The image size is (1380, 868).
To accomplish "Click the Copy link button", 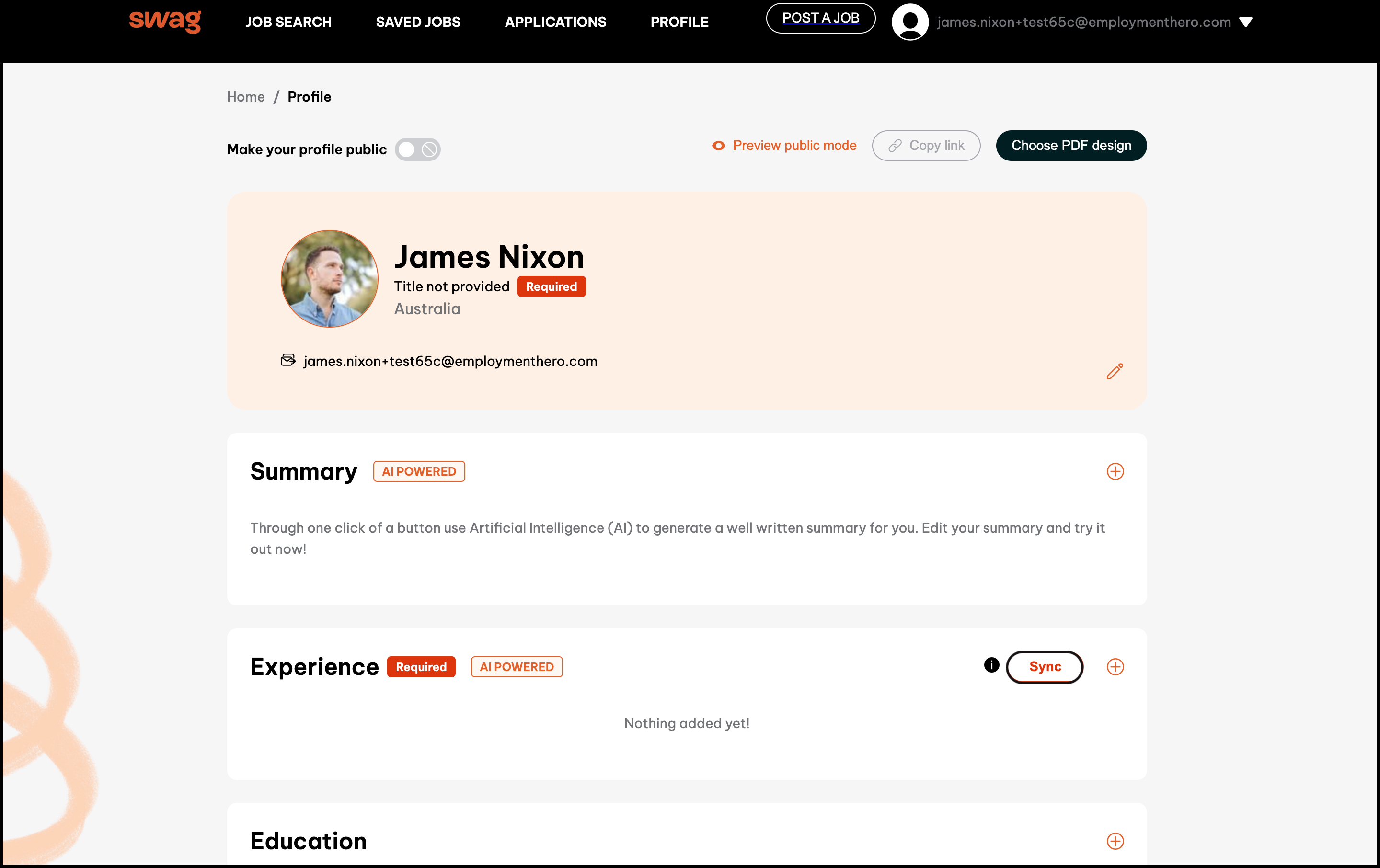I will click(926, 146).
